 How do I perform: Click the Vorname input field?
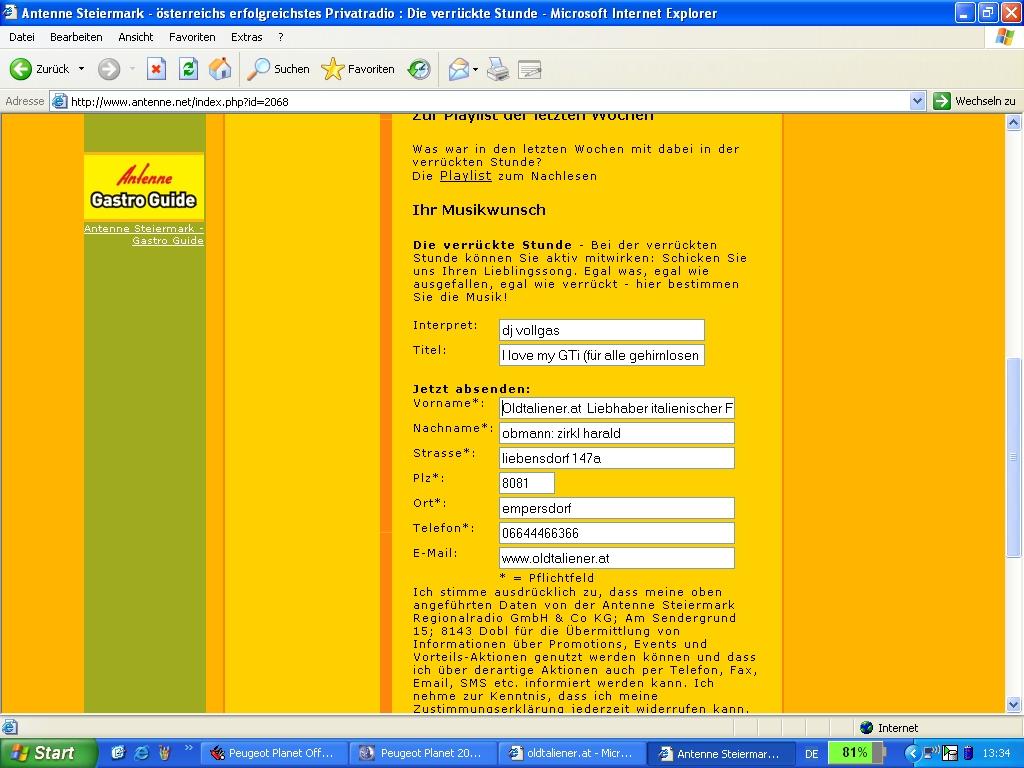[616, 408]
